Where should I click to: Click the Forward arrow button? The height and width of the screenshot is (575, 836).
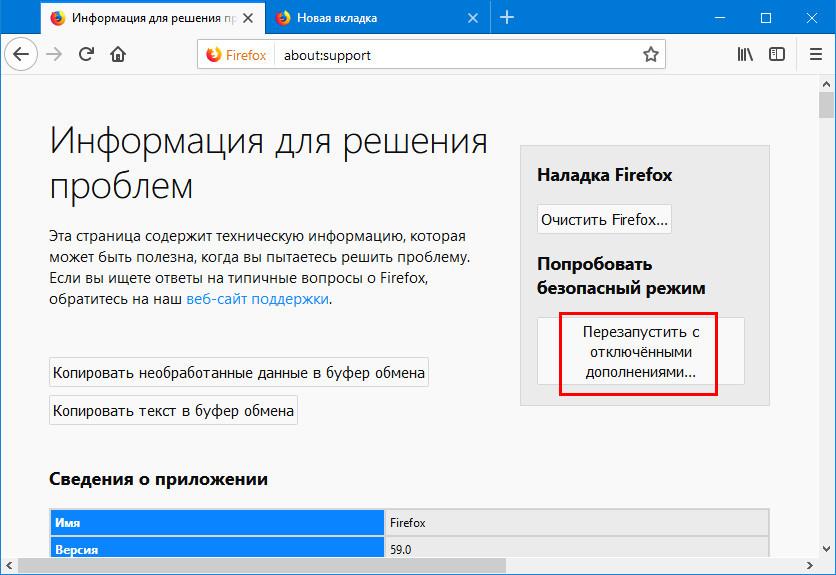click(54, 54)
